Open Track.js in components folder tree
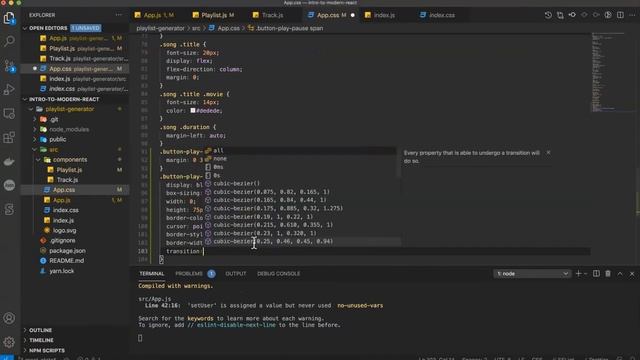The image size is (640, 360). 75,180
